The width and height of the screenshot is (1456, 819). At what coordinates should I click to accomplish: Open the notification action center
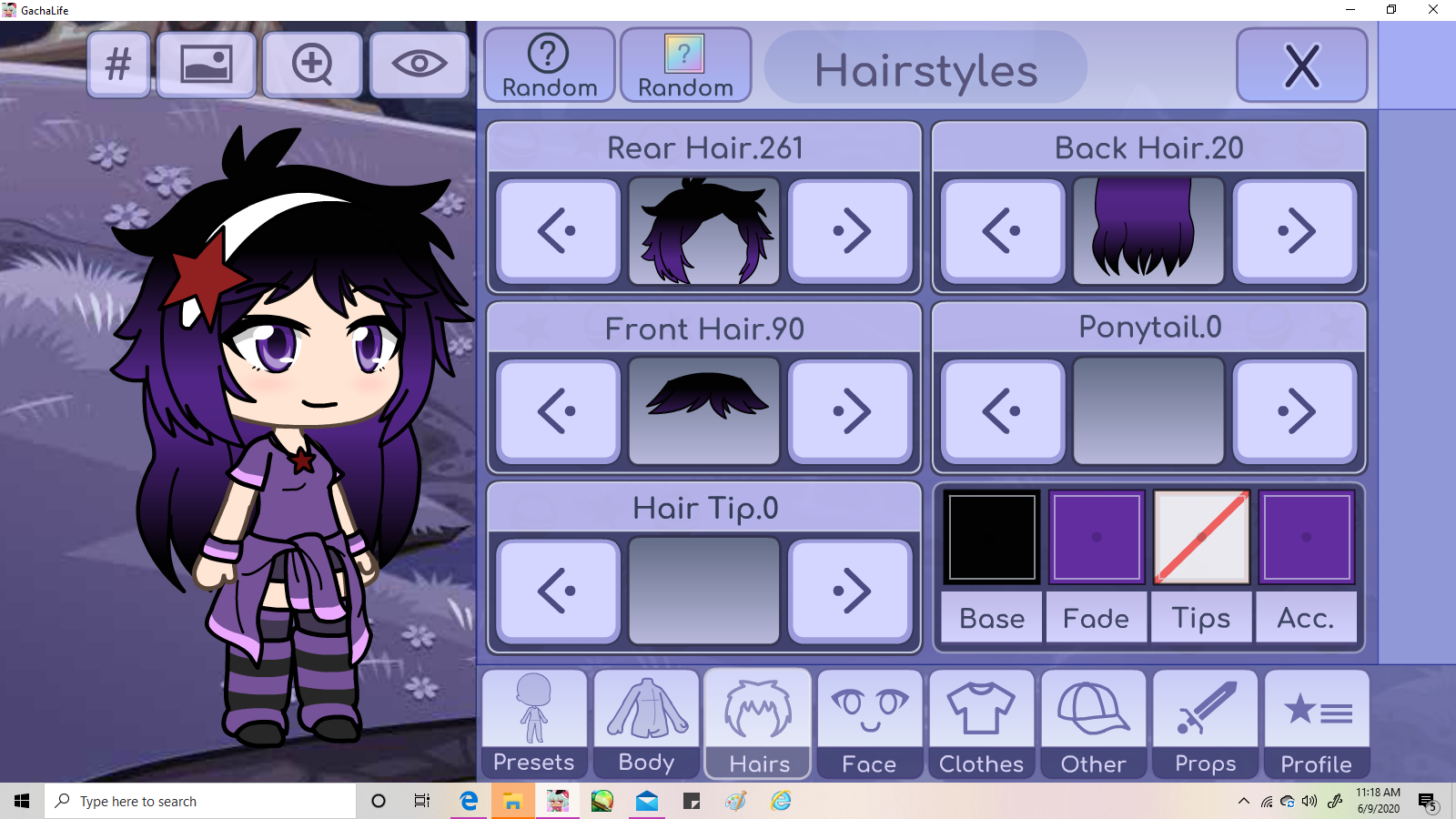click(x=1428, y=801)
